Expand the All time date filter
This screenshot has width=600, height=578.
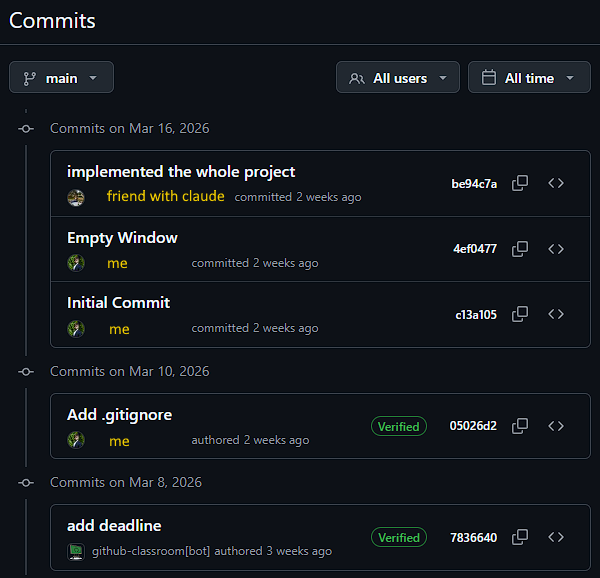528,77
